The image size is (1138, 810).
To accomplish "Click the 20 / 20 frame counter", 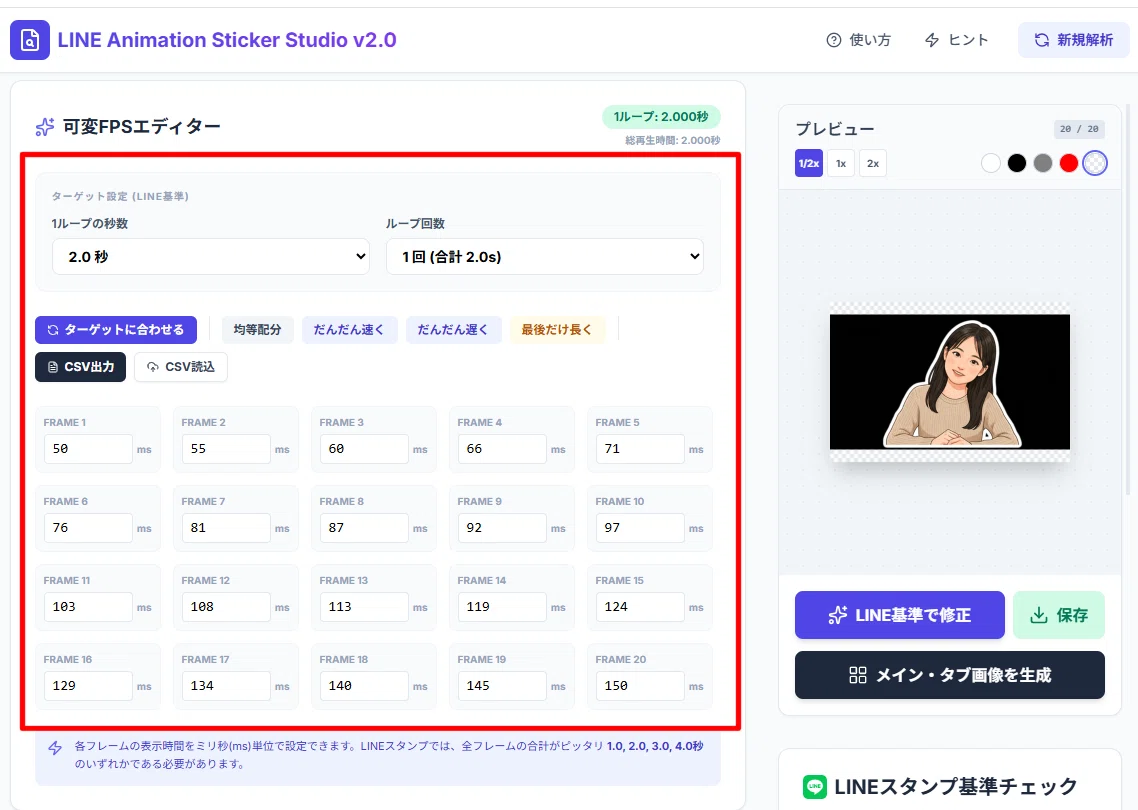I will tap(1079, 129).
